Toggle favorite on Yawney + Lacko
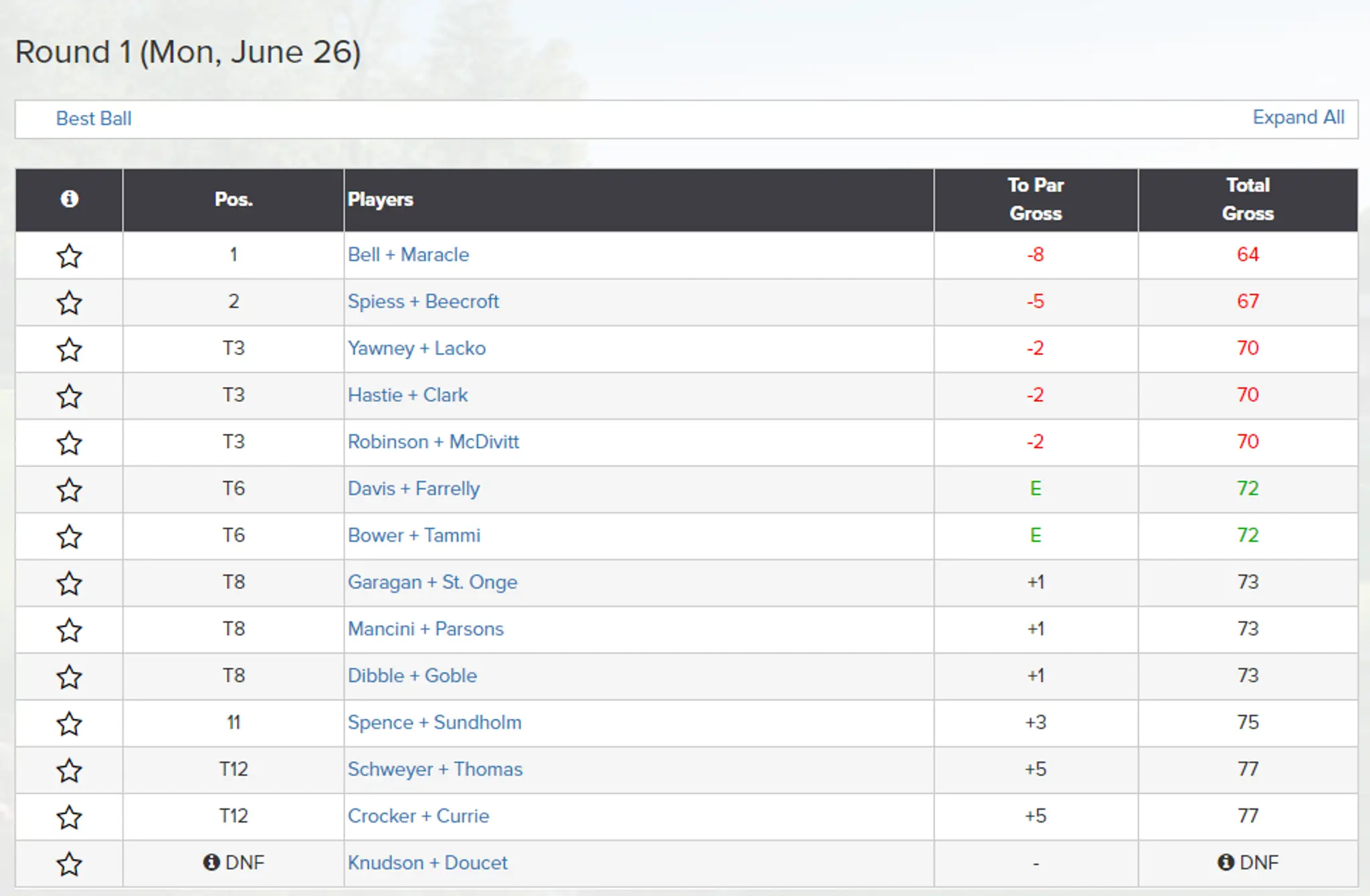This screenshot has width=1370, height=896. pos(70,348)
